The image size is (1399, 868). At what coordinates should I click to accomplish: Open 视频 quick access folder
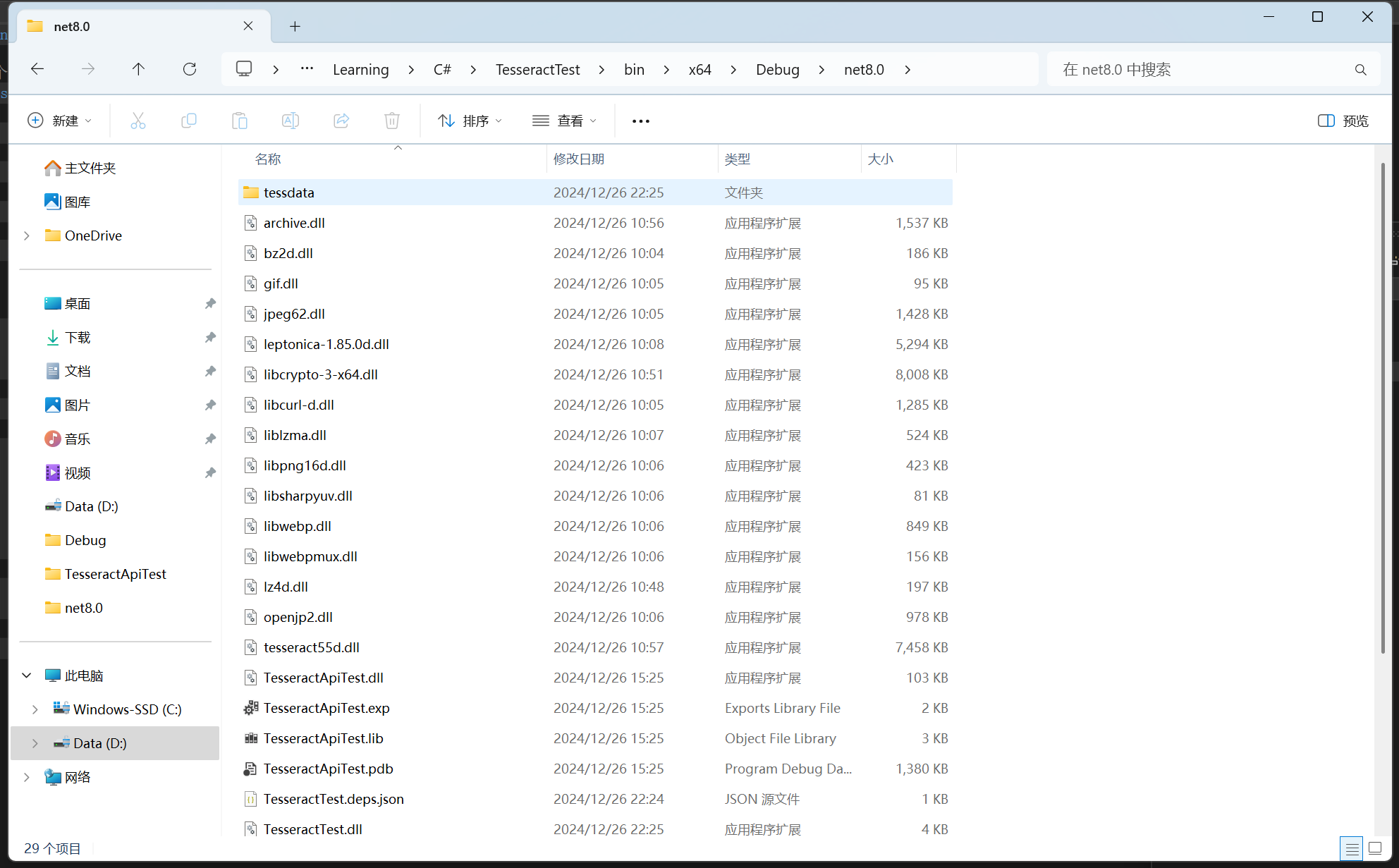coord(67,472)
